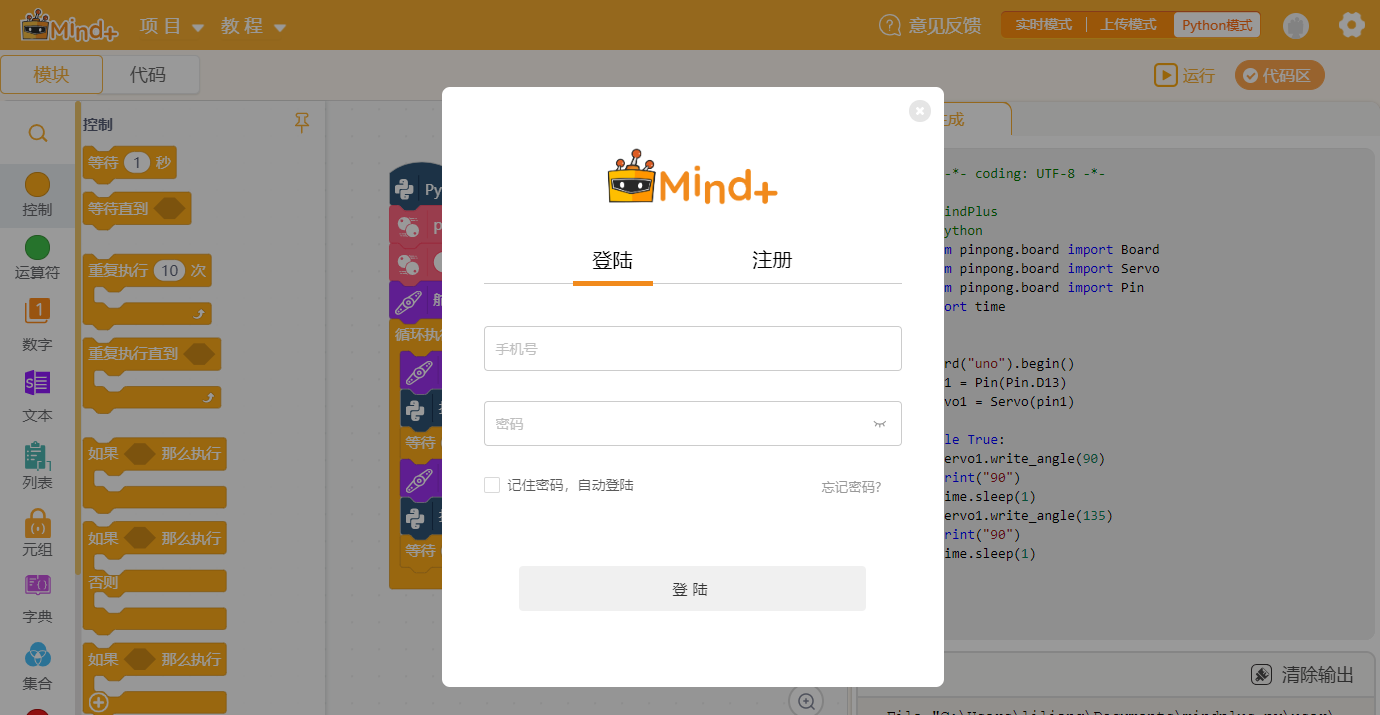Select the 数字 category

pos(37,326)
